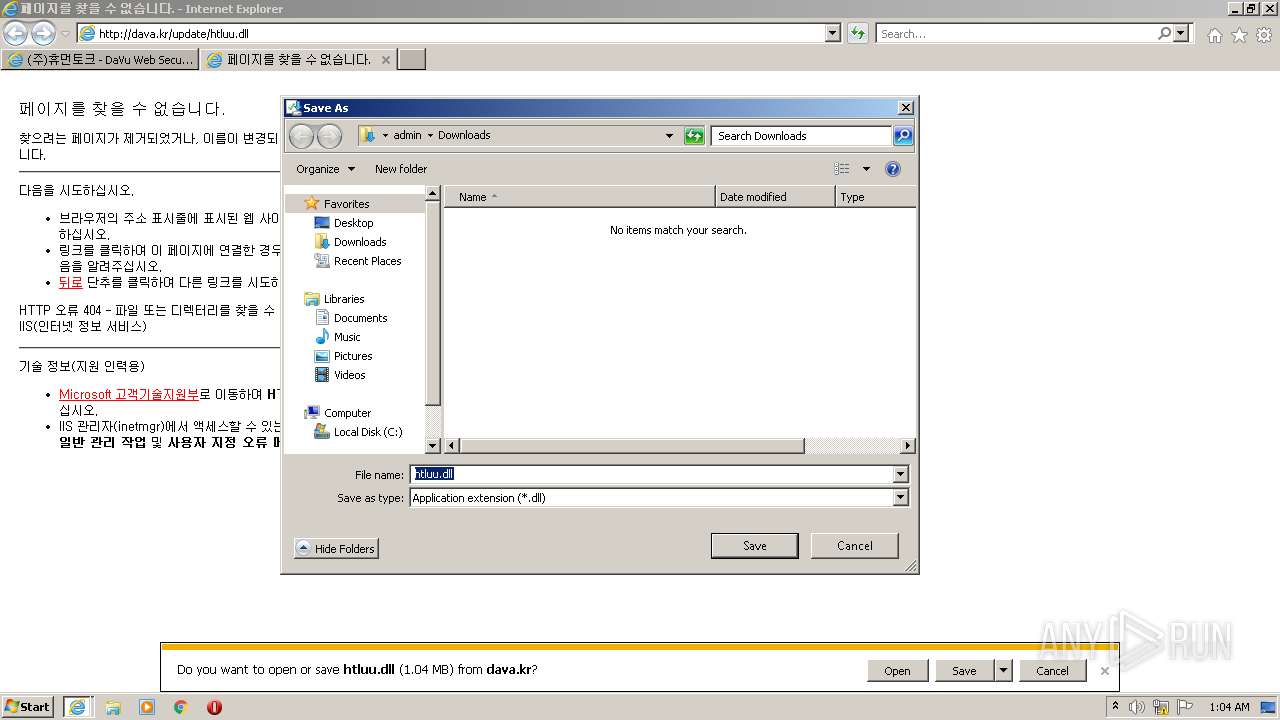Click the Microsoft 고객기술지원부 link
The height and width of the screenshot is (720, 1280).
point(129,394)
